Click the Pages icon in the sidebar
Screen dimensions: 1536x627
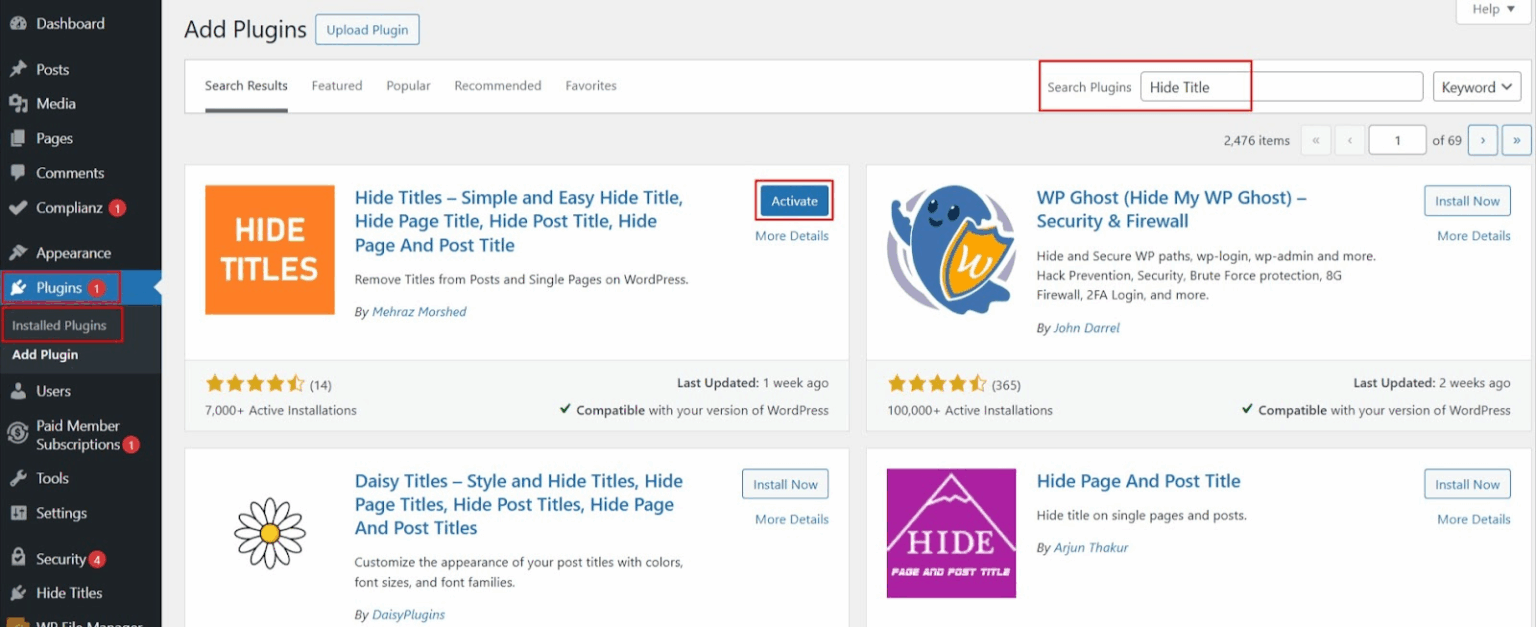coord(18,138)
